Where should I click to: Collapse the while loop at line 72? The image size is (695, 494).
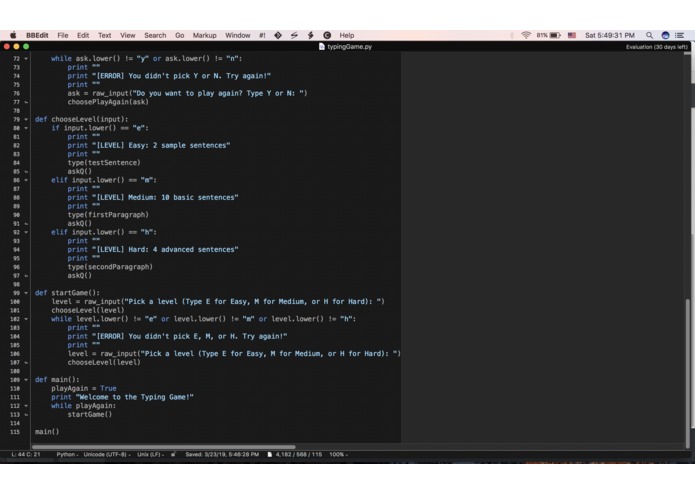[26, 58]
